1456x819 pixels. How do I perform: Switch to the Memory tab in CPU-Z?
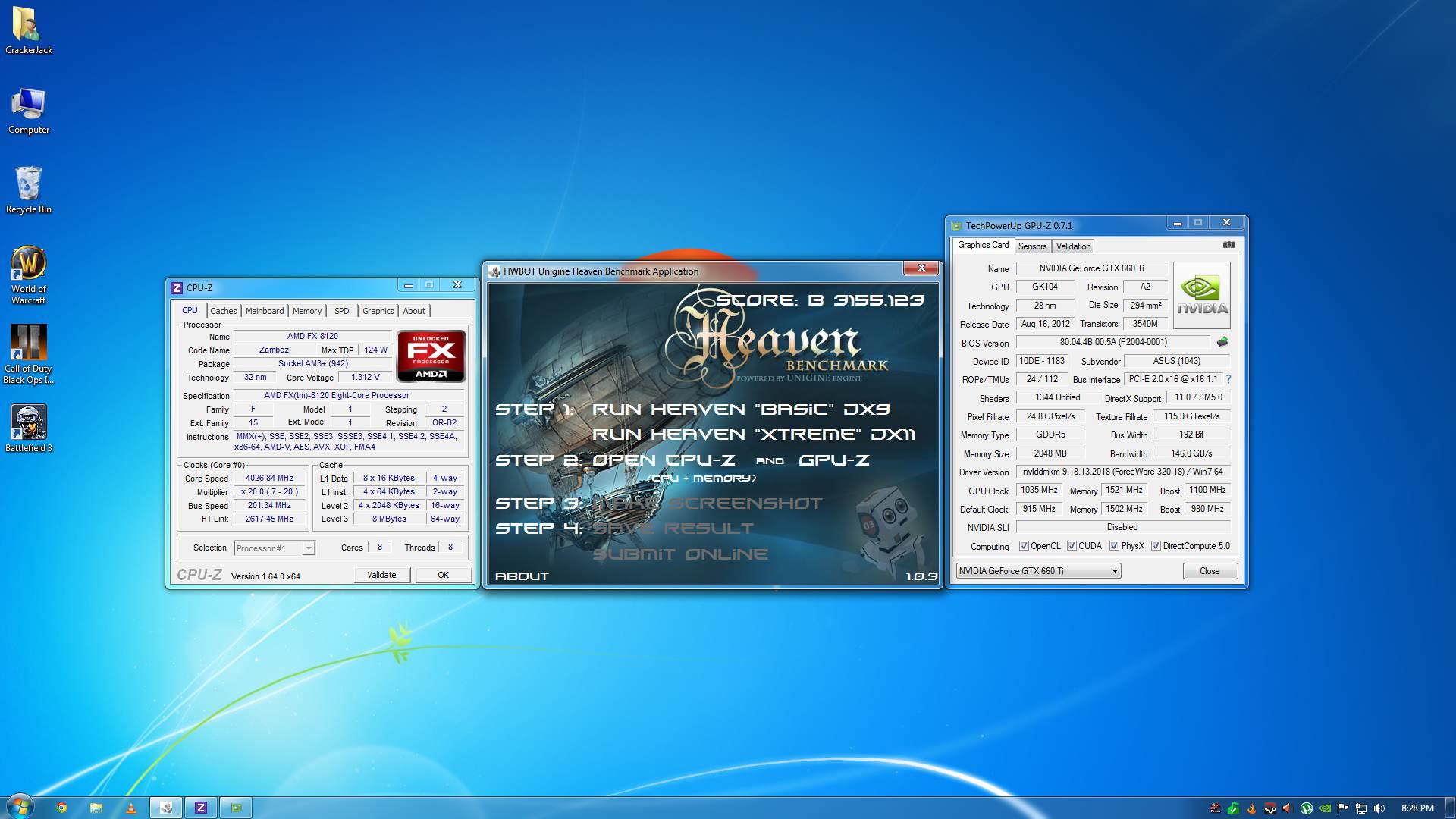[307, 311]
